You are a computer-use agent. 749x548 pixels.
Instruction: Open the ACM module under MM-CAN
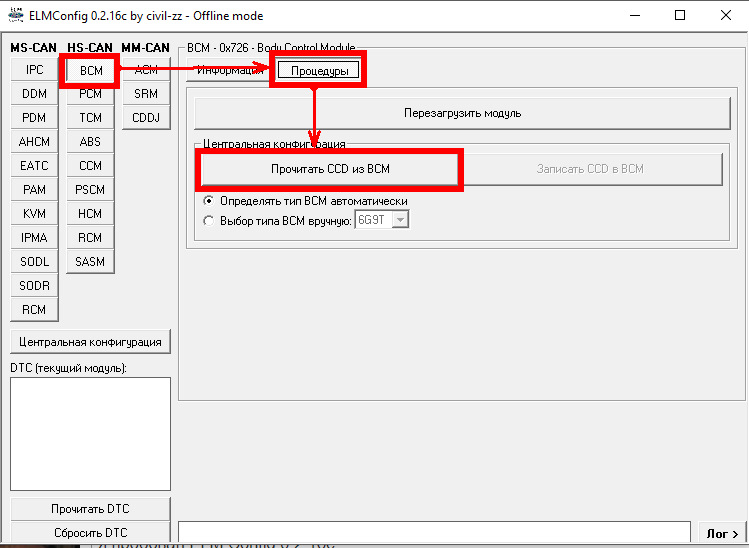pyautogui.click(x=146, y=70)
